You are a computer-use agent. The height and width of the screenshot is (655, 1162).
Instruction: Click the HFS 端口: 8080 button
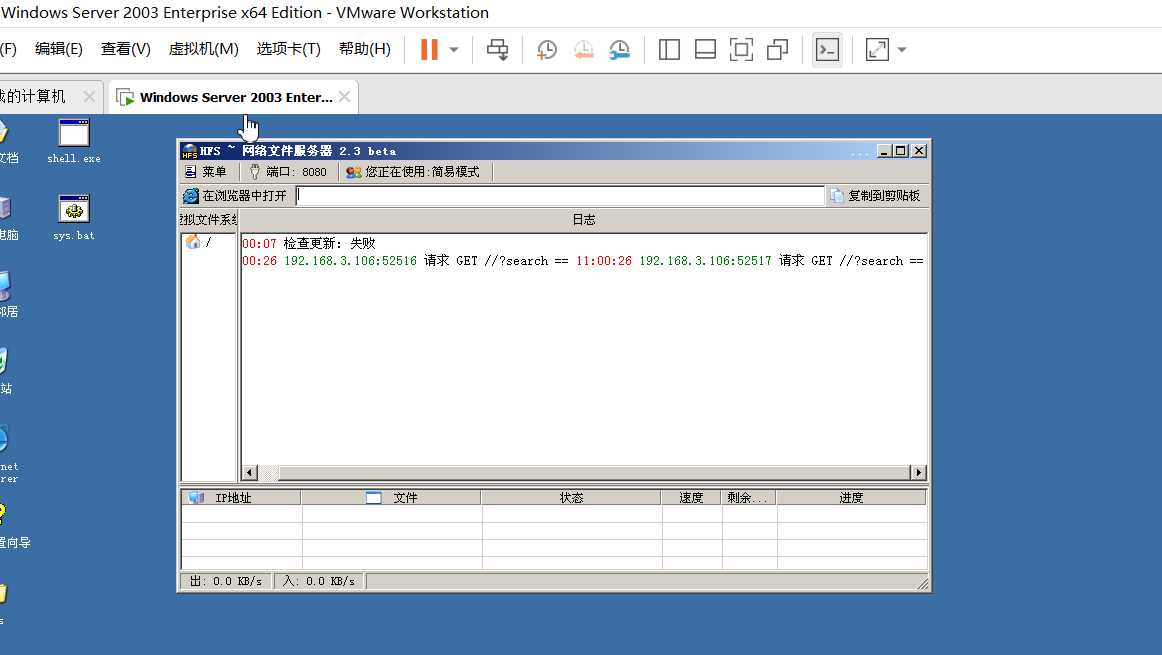288,172
